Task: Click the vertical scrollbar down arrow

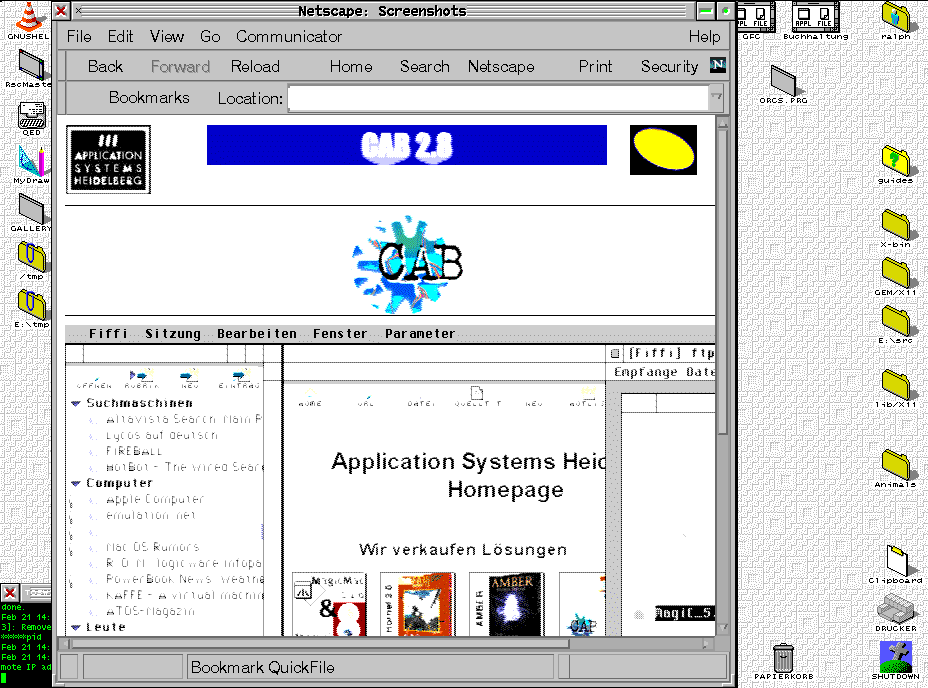Action: 723,627
